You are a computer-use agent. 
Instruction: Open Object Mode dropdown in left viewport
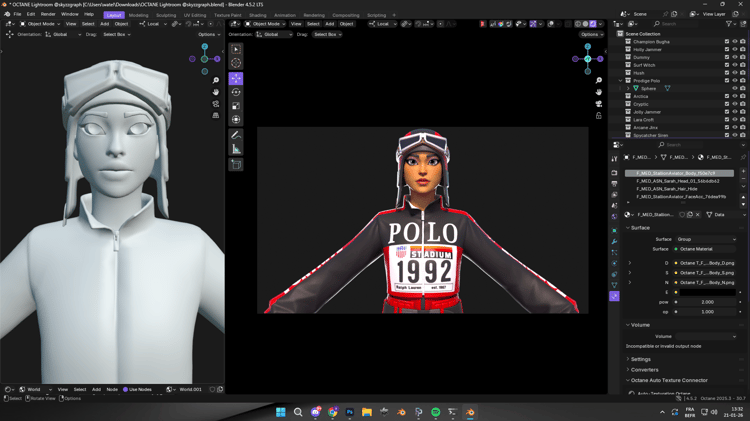(x=40, y=24)
